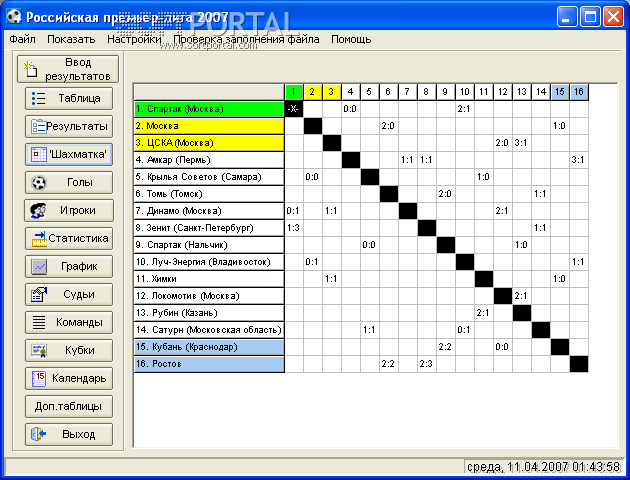630x480 pixels.
Task: Click the lines icon on Команды button
Action: [39, 323]
